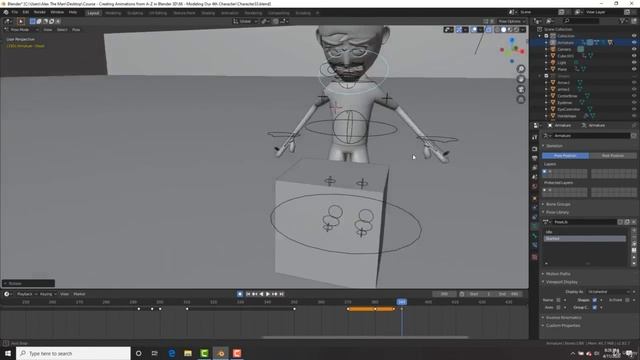The height and width of the screenshot is (360, 640).
Task: Expand the Bone Groups panel
Action: click(x=558, y=204)
